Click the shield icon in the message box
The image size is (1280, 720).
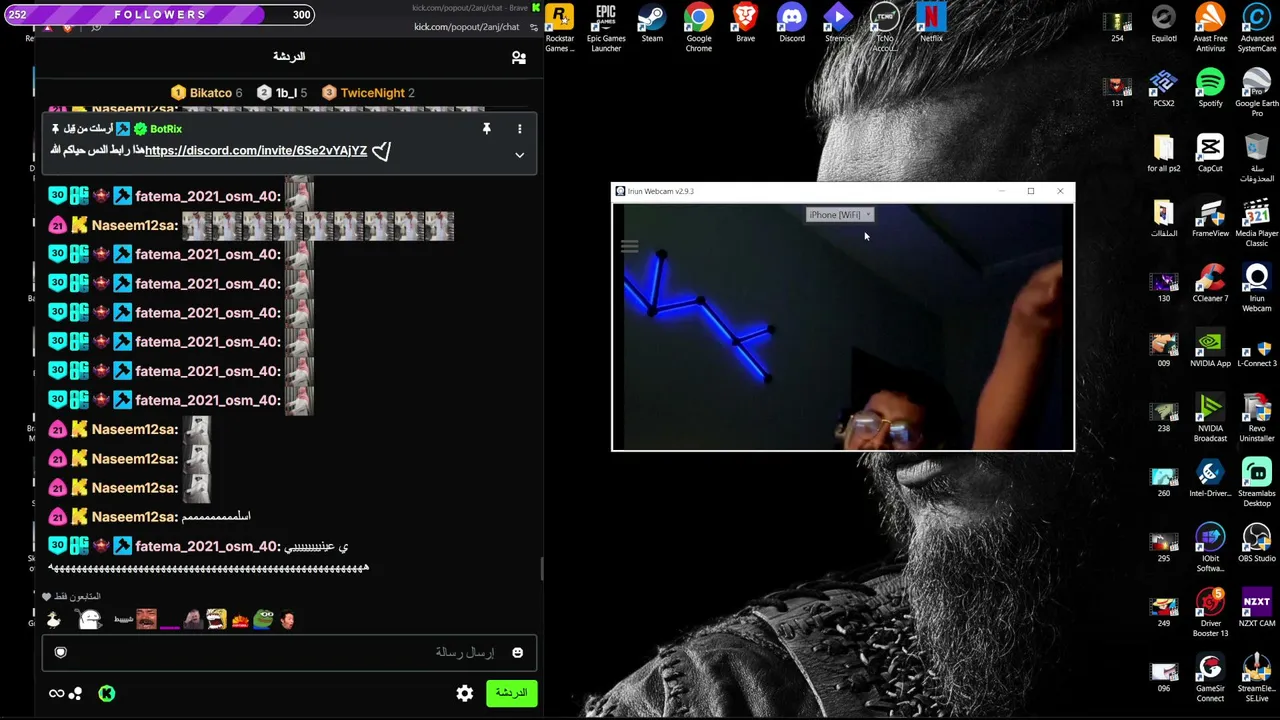coord(61,653)
